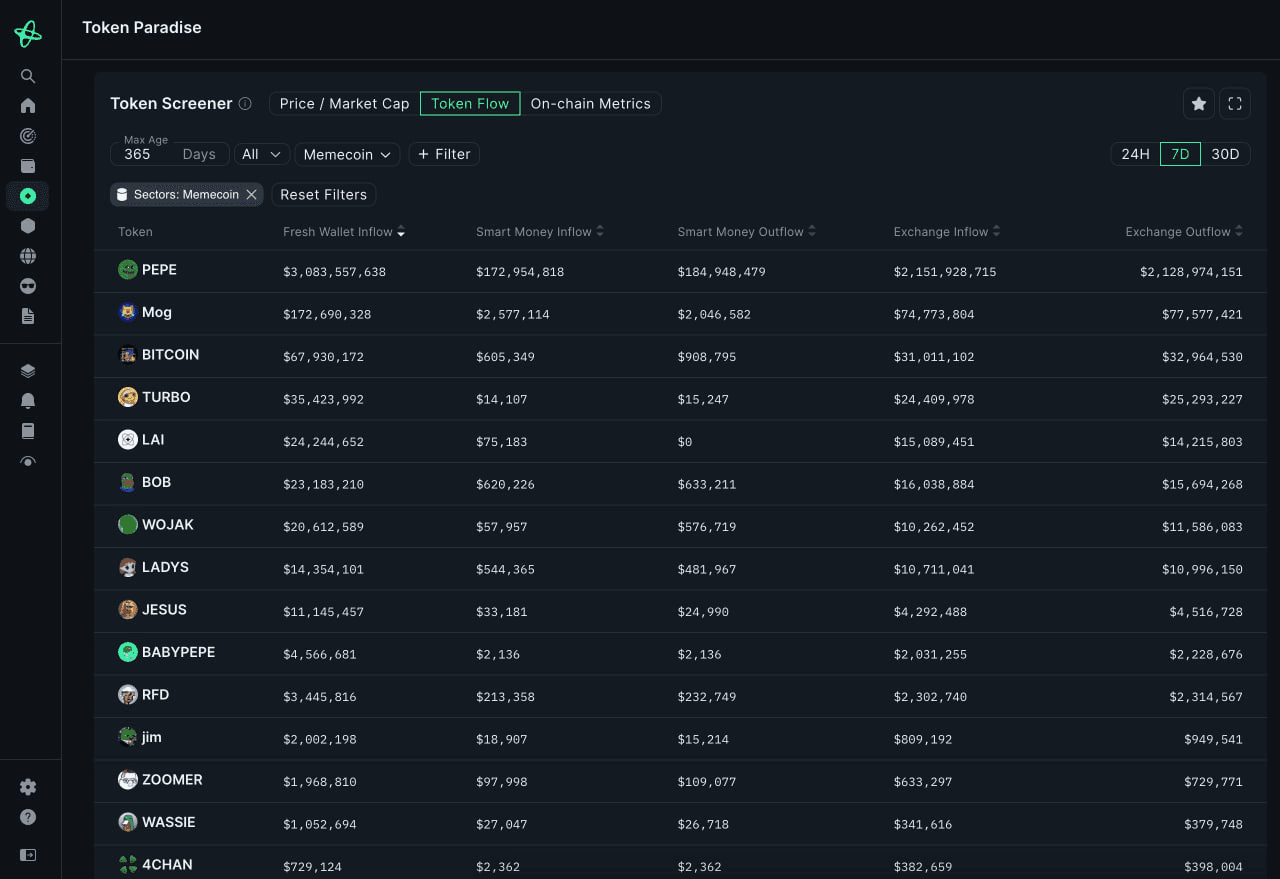The width and height of the screenshot is (1280, 879).
Task: Switch to On-chain Metrics tab
Action: (590, 104)
